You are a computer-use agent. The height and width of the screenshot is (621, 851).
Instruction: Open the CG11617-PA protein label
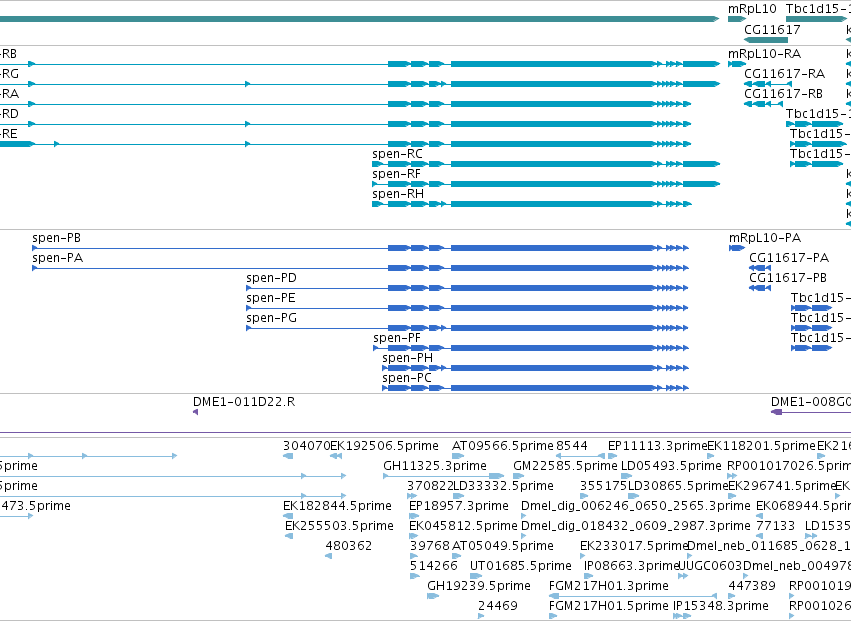click(x=789, y=258)
